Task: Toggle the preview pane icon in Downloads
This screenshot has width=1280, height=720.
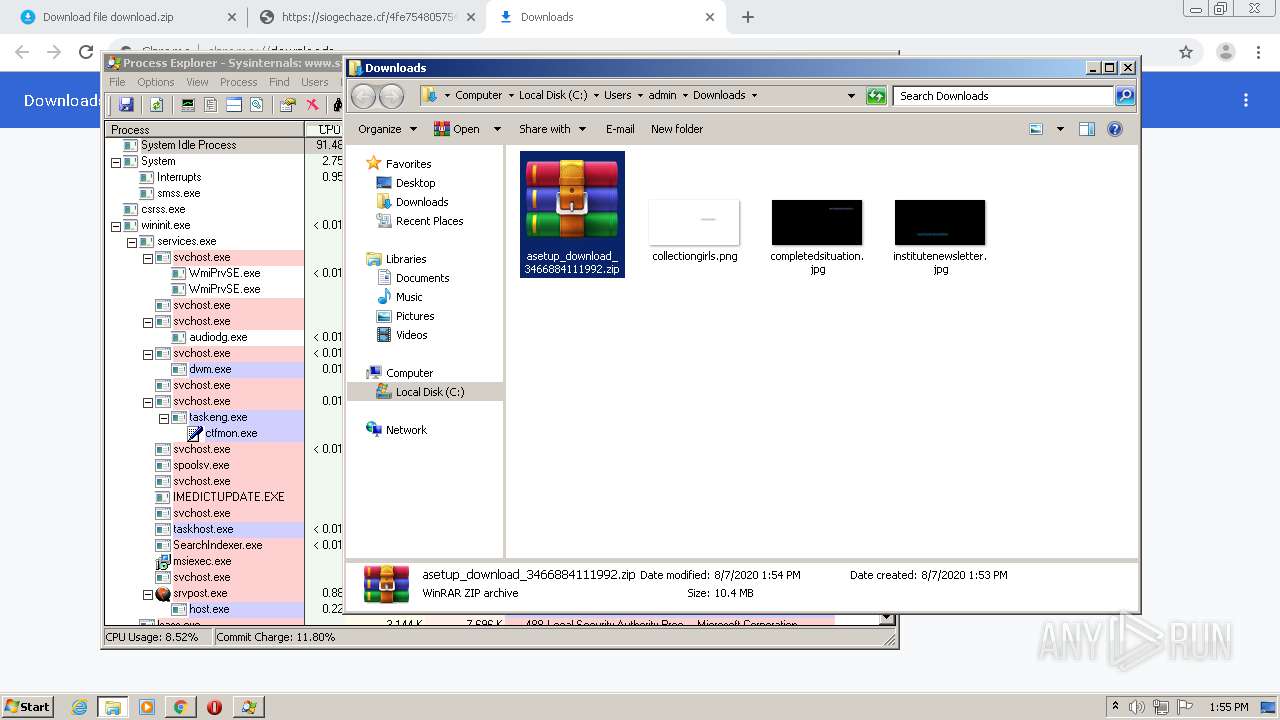Action: 1087,129
